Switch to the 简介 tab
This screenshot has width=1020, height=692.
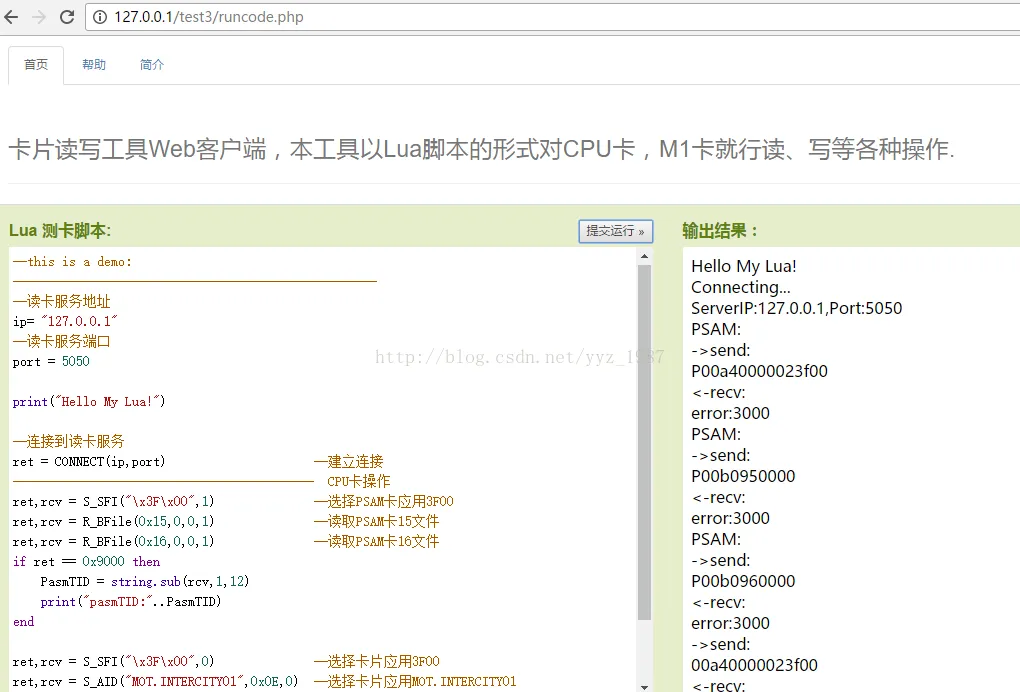tap(152, 65)
